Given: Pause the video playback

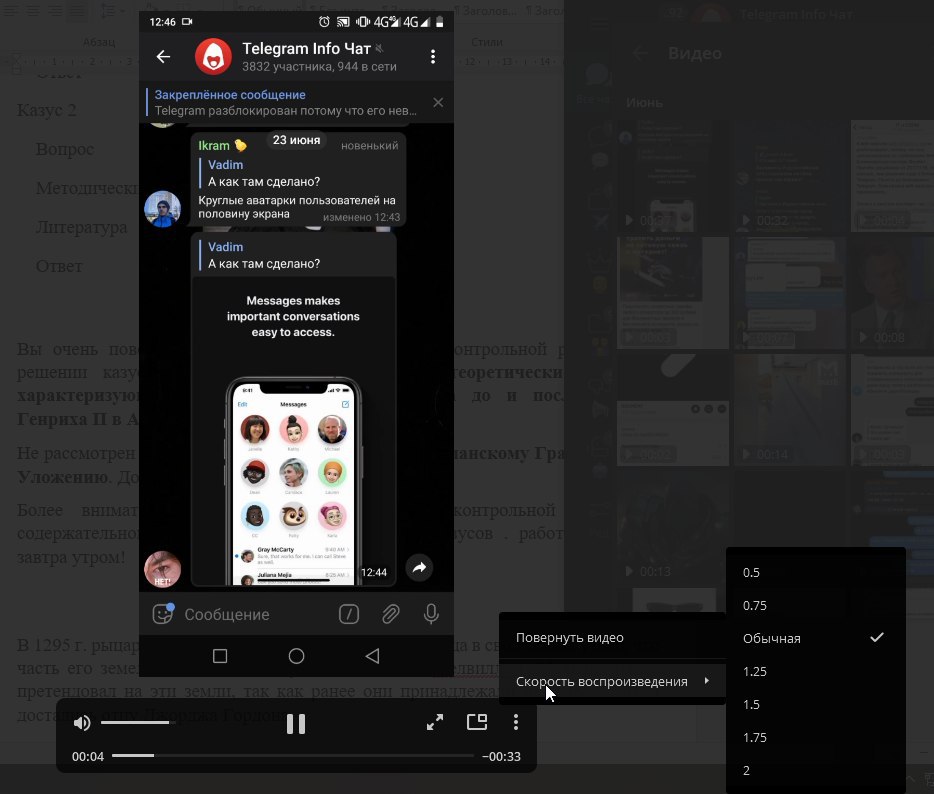Looking at the screenshot, I should pyautogui.click(x=295, y=723).
